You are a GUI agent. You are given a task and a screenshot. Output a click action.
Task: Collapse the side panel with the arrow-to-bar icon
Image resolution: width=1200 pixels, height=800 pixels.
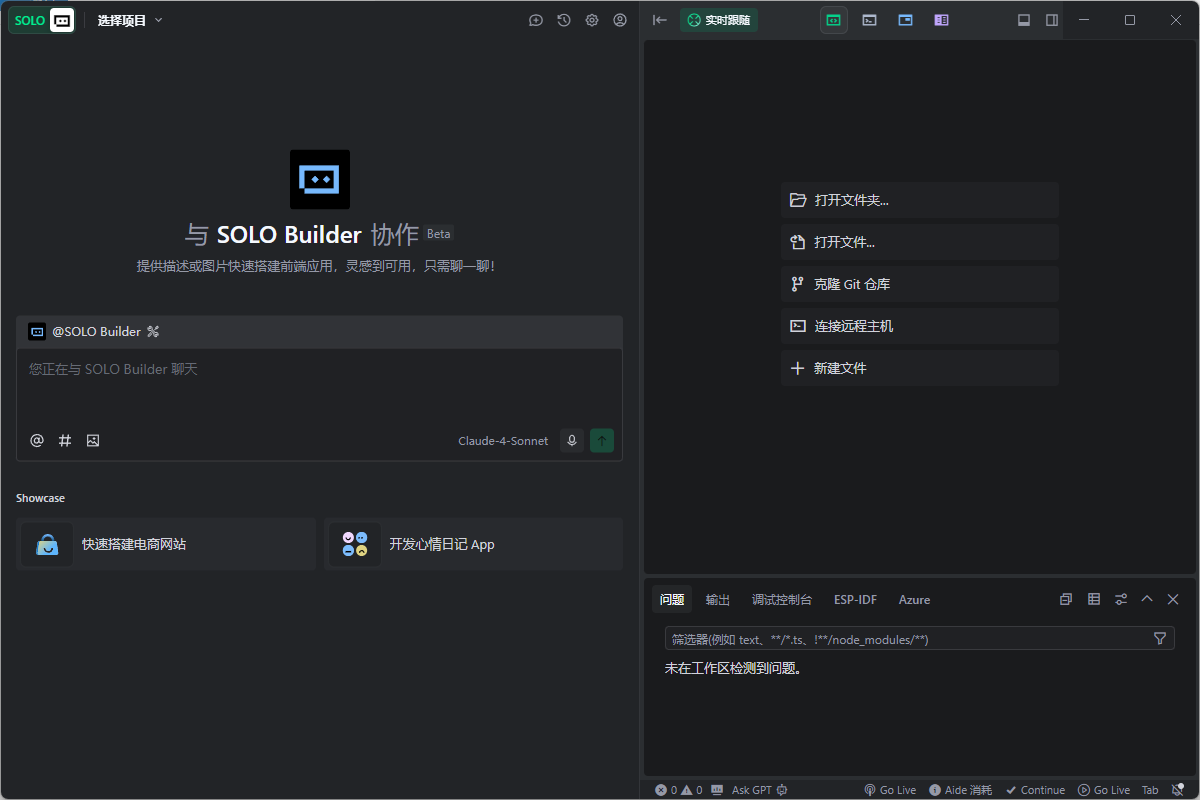click(x=660, y=20)
